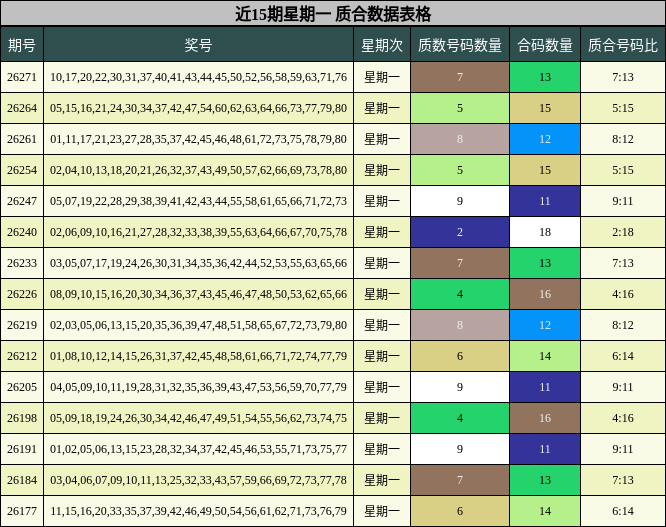Screen dimensions: 666x527
Task: Click the prime count 7 in row 26184
Action: pos(460,480)
